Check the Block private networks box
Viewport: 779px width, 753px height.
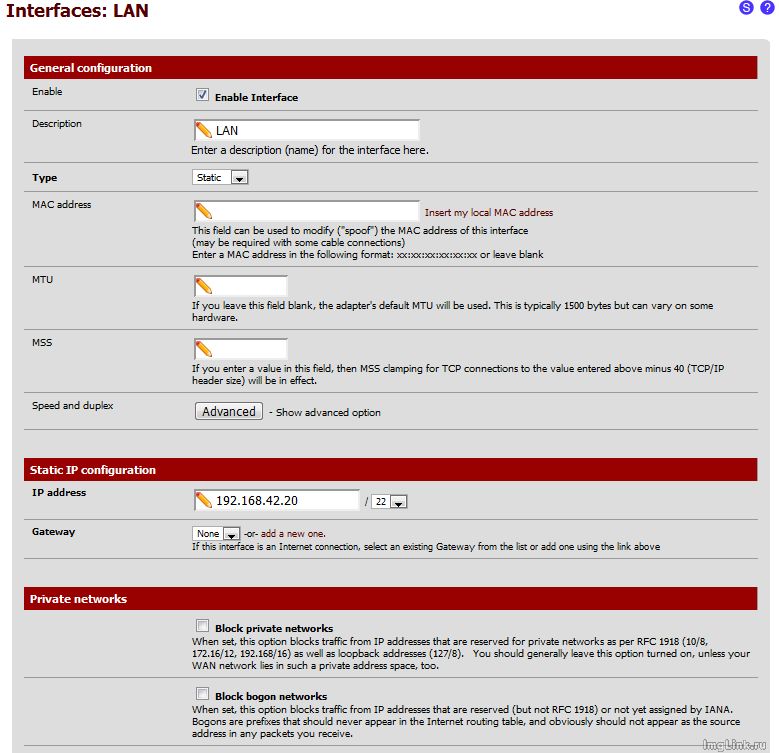[202, 625]
